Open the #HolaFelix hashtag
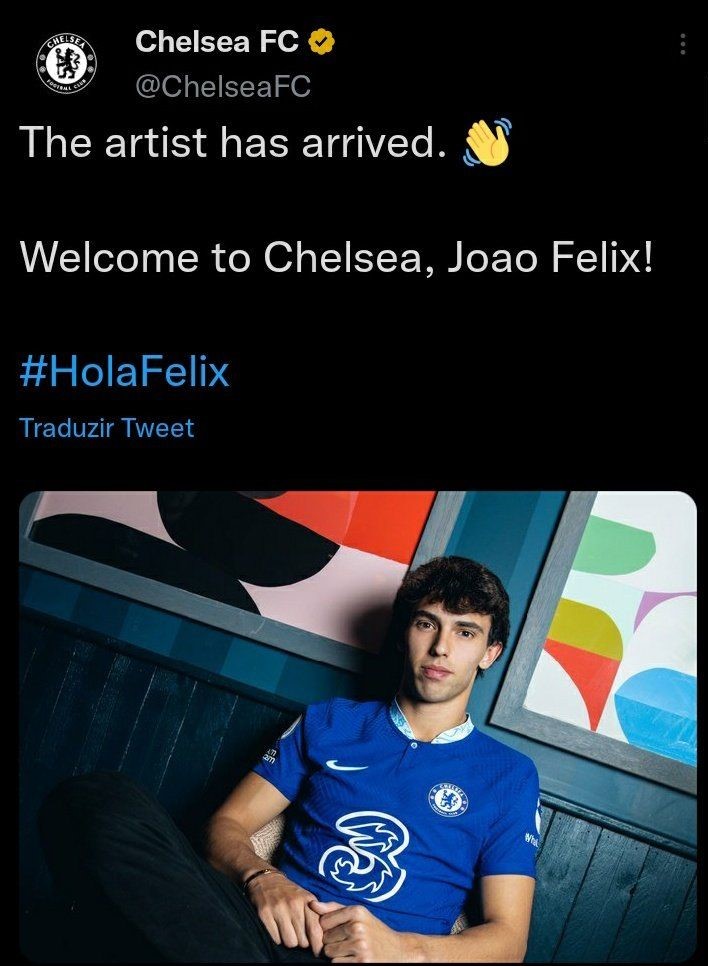 click(x=124, y=373)
